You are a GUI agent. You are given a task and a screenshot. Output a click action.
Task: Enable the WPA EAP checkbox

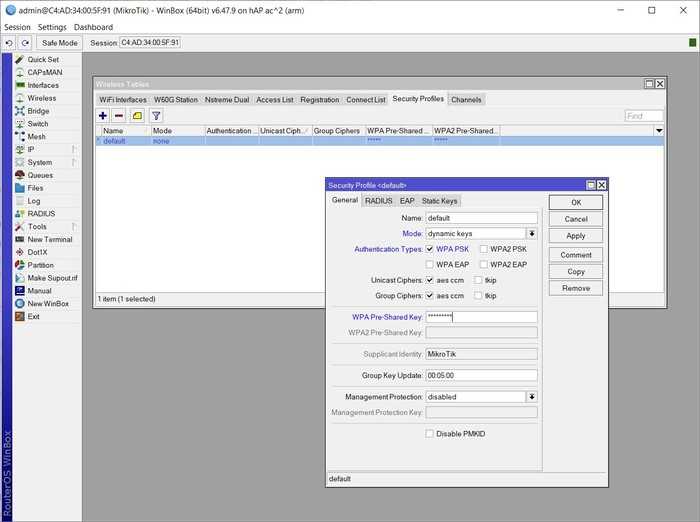pos(429,264)
